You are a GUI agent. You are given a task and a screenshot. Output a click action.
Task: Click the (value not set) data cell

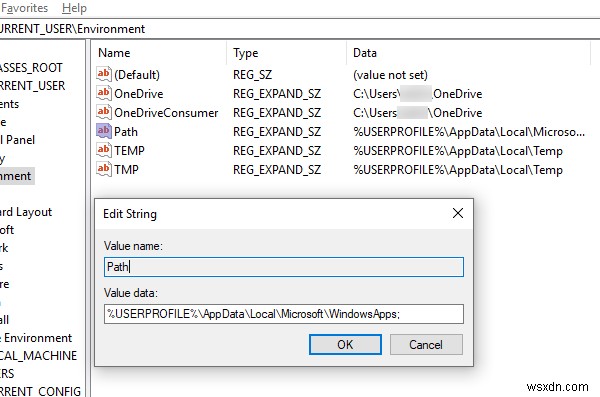(x=390, y=75)
